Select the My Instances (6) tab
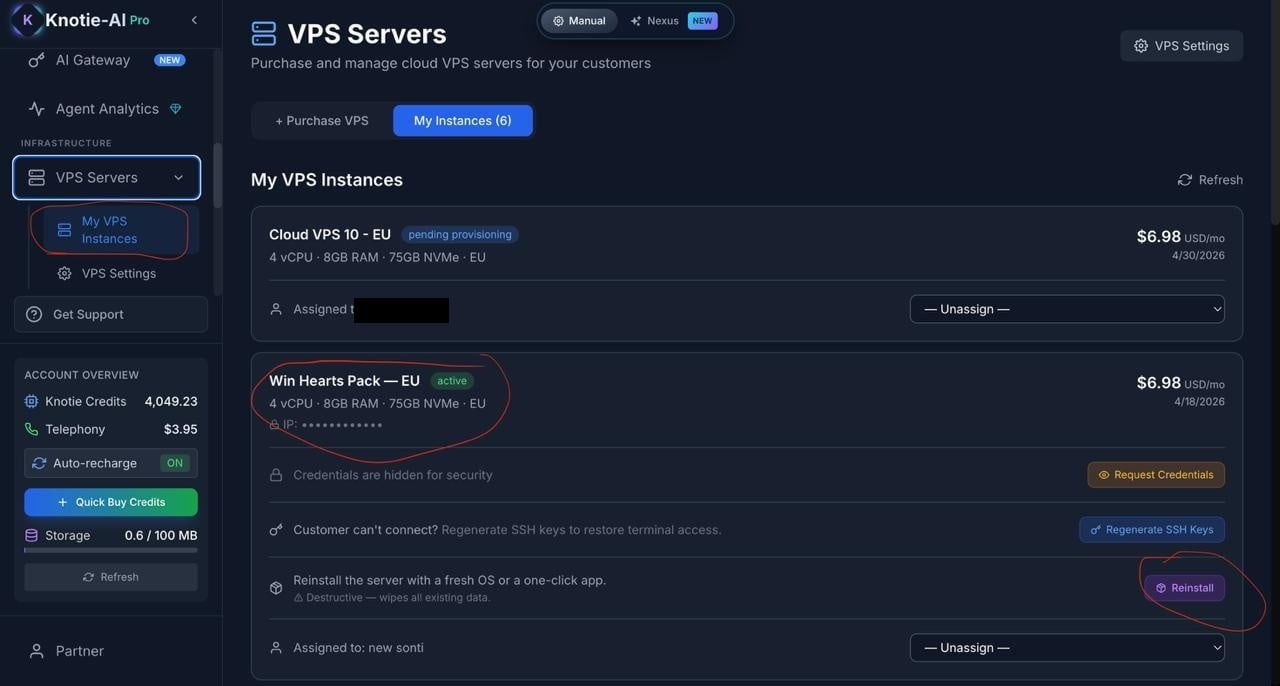This screenshot has height=686, width=1280. (x=463, y=121)
